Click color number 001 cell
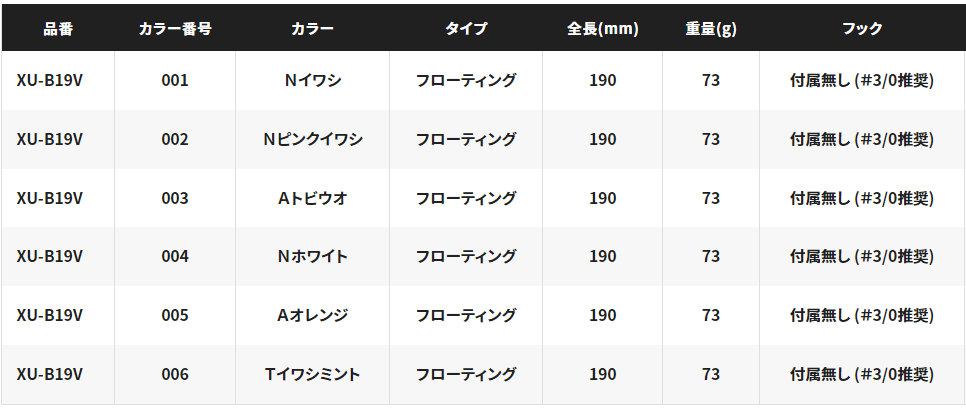966x409 pixels. (x=175, y=81)
